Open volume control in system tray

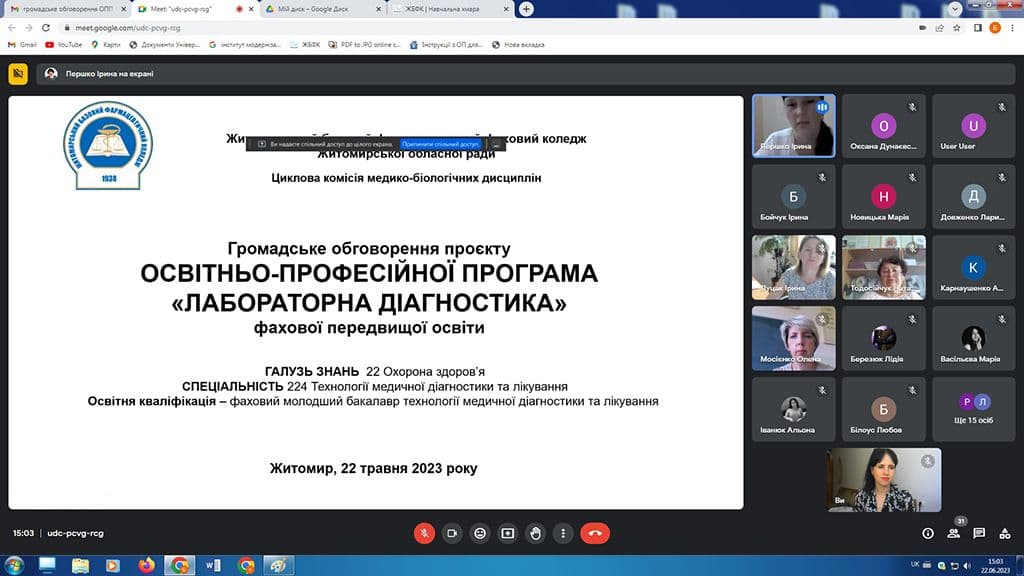(x=967, y=566)
